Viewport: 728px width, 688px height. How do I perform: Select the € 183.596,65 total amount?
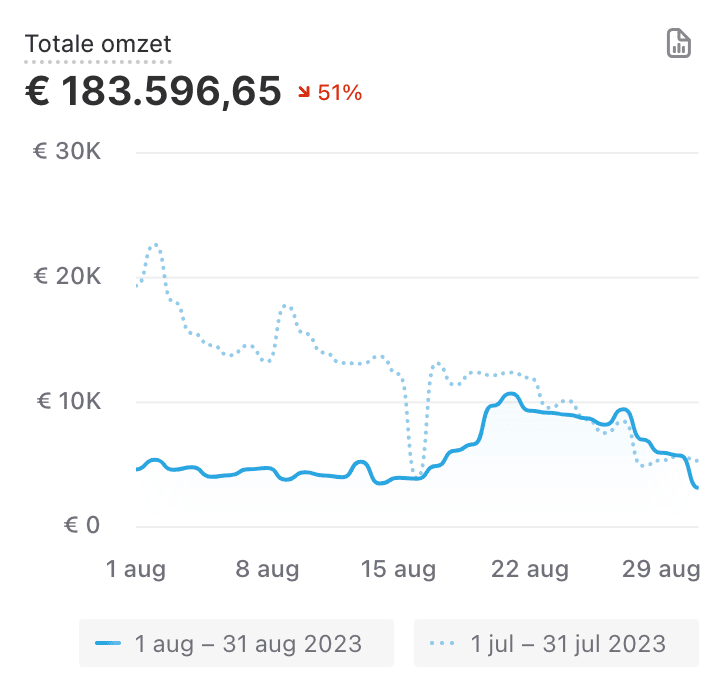153,92
